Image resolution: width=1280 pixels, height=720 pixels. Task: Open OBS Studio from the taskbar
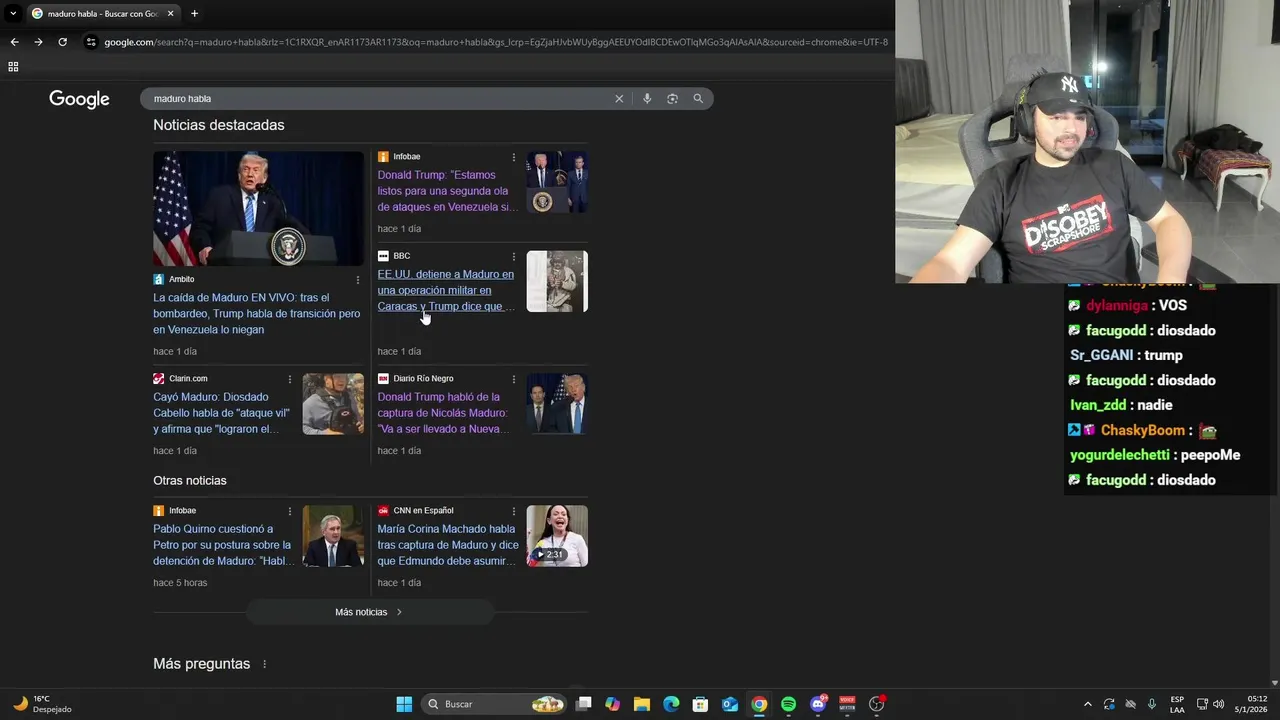(877, 704)
